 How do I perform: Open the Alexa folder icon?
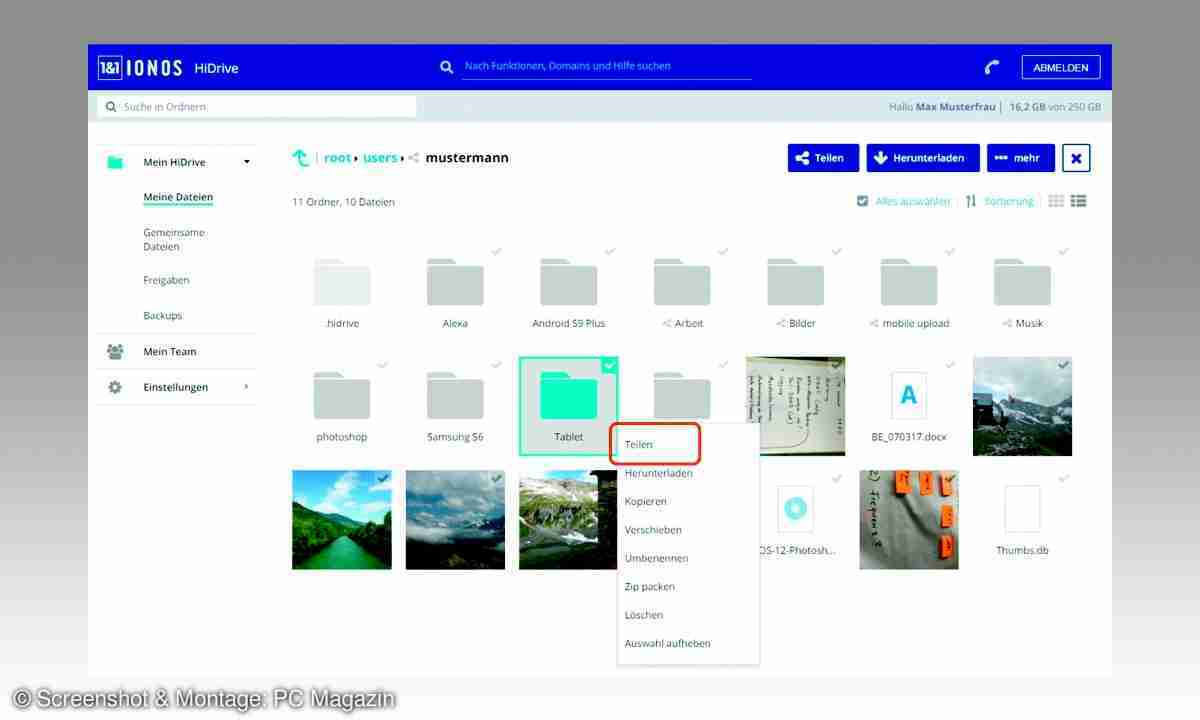pos(455,283)
